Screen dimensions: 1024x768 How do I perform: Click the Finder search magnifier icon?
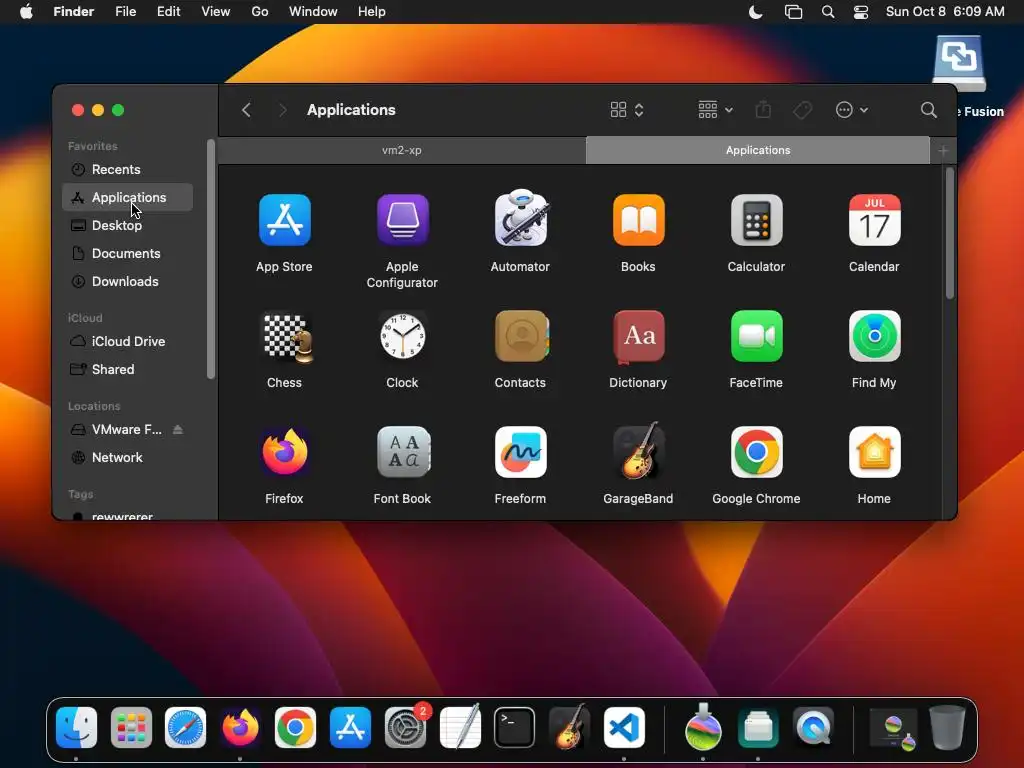coord(928,110)
